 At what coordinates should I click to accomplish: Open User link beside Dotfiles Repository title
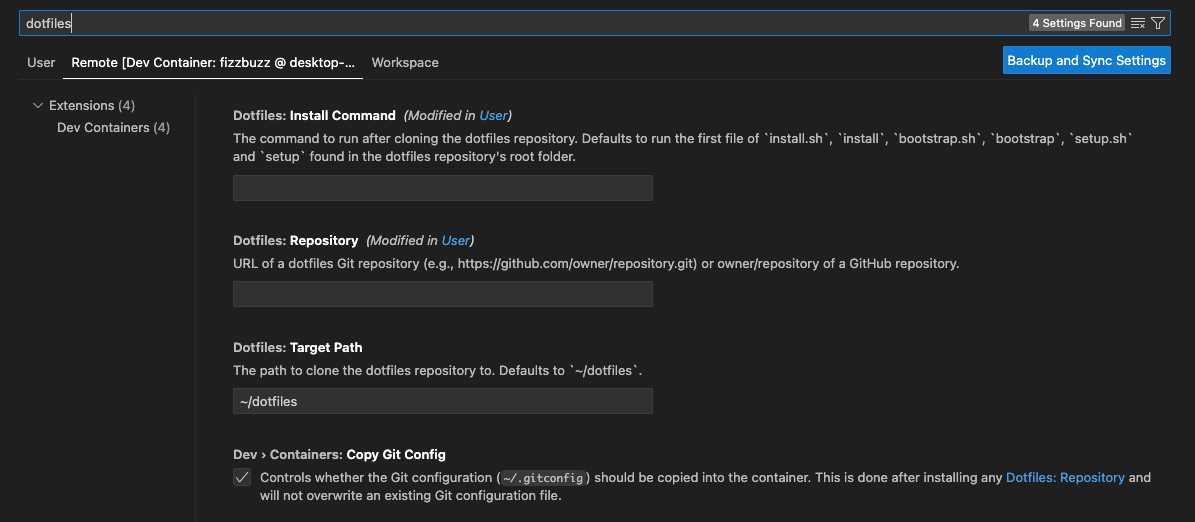pos(456,240)
